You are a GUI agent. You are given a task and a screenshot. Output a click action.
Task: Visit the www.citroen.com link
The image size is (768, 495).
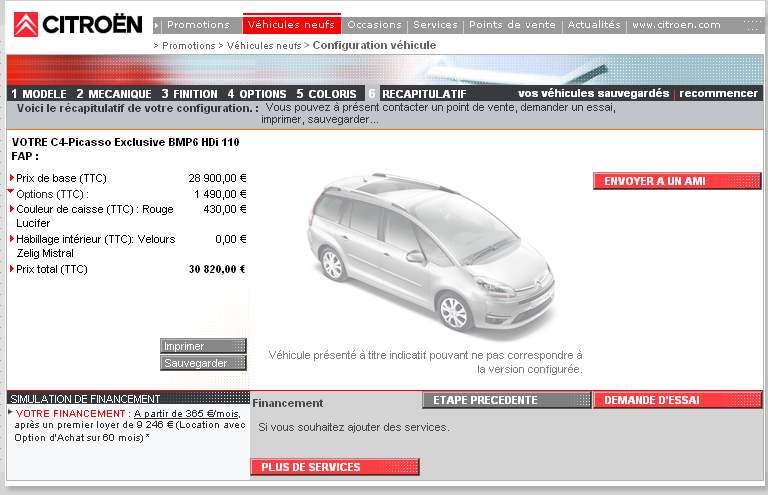(676, 24)
